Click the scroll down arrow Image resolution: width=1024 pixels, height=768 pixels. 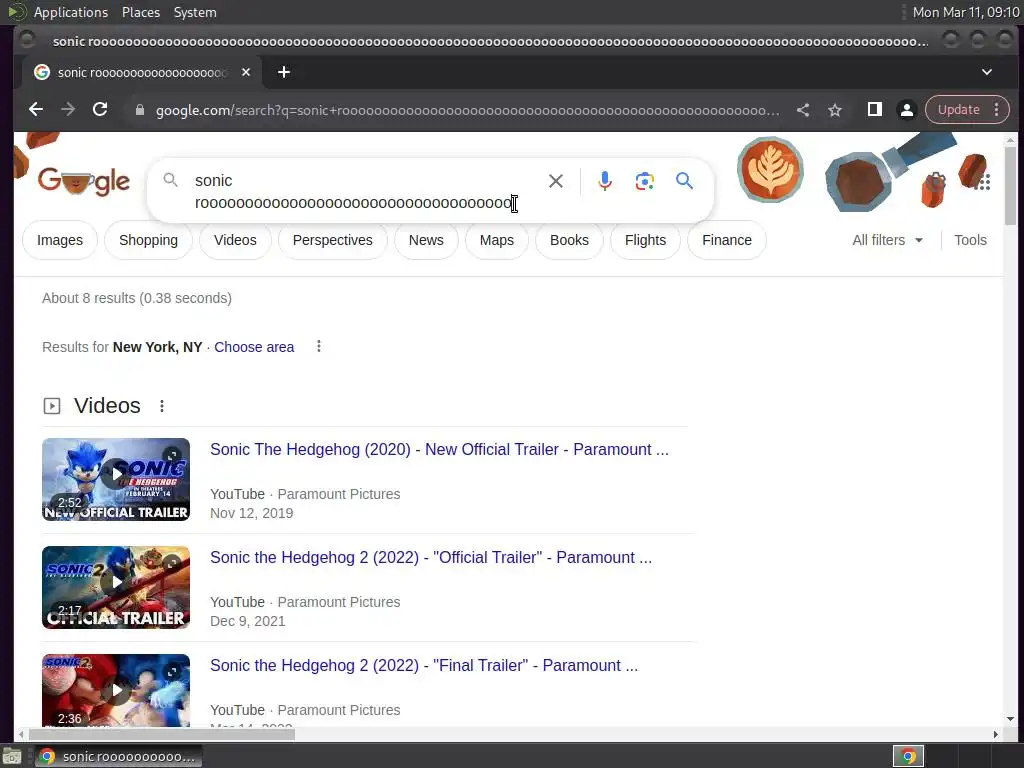(x=1010, y=718)
